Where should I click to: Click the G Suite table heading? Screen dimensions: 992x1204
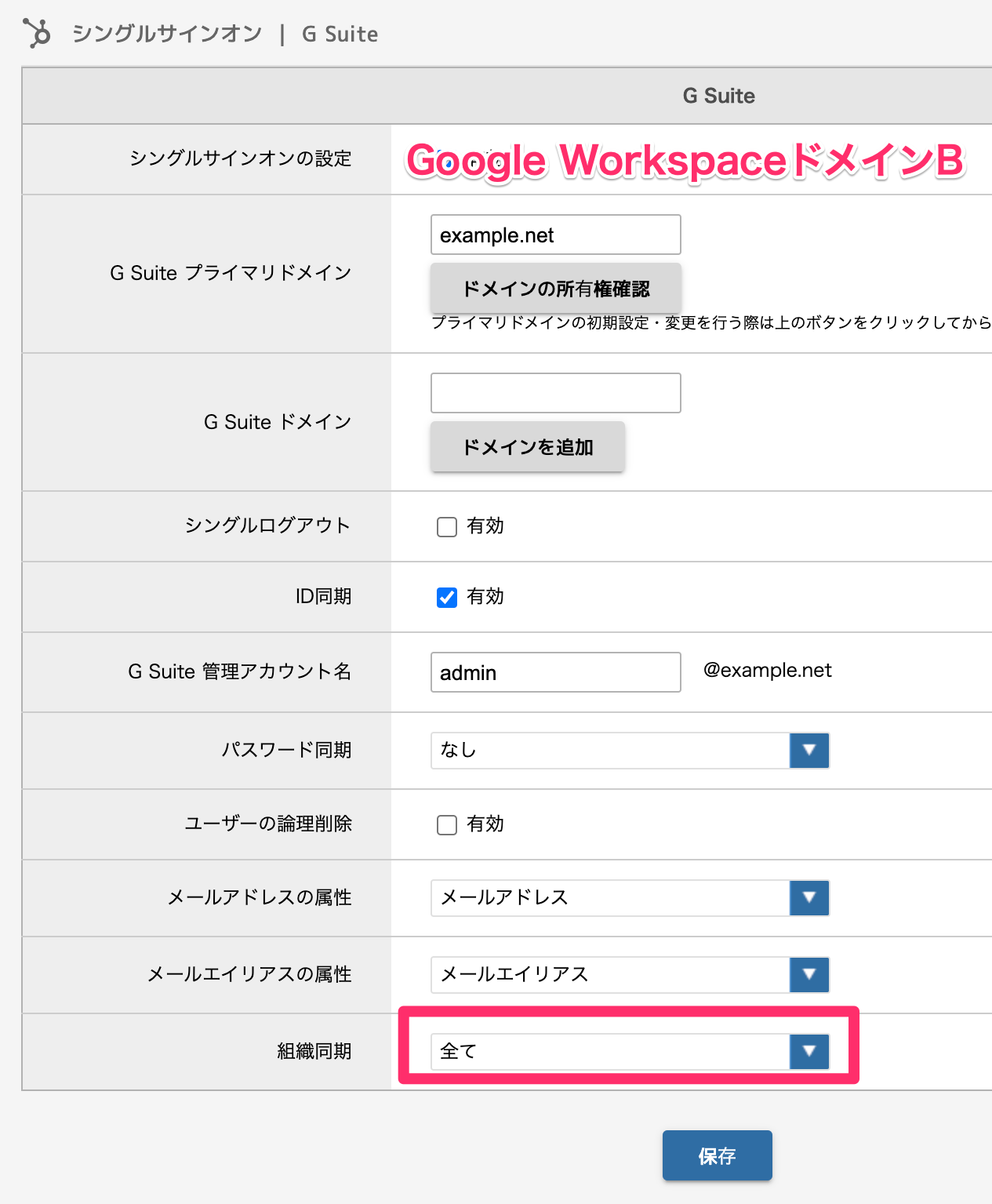coord(719,96)
